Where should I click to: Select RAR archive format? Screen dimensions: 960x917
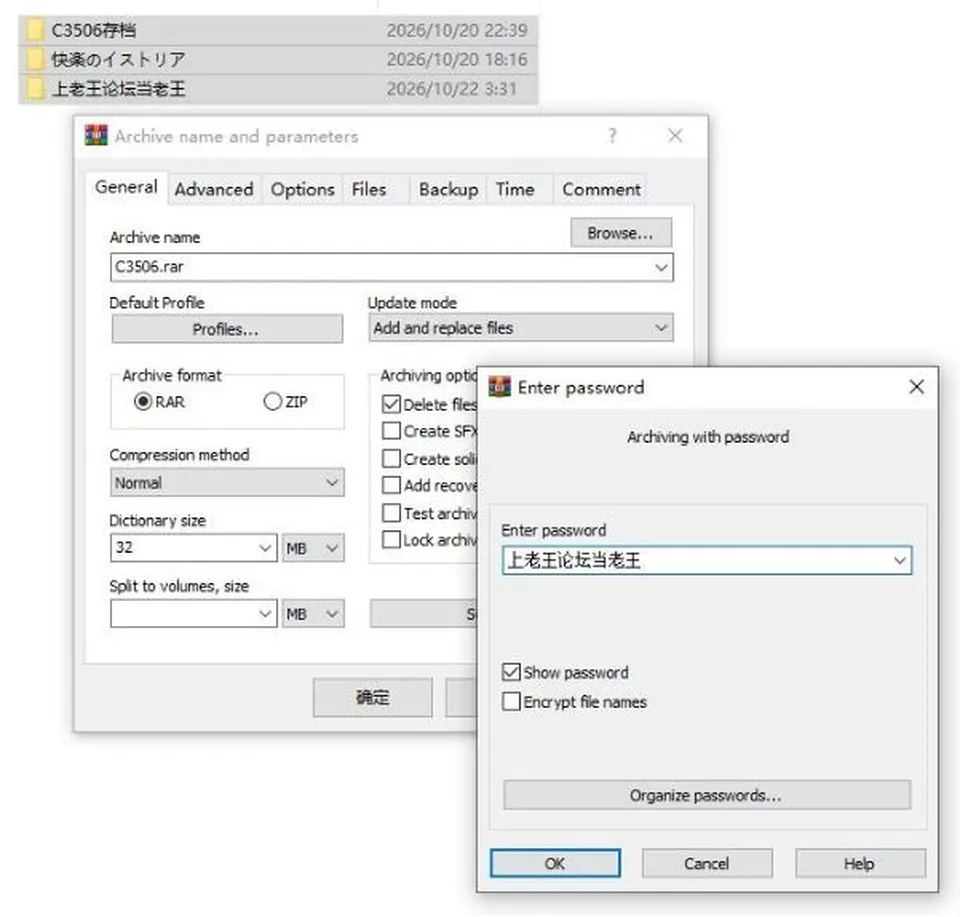point(143,402)
